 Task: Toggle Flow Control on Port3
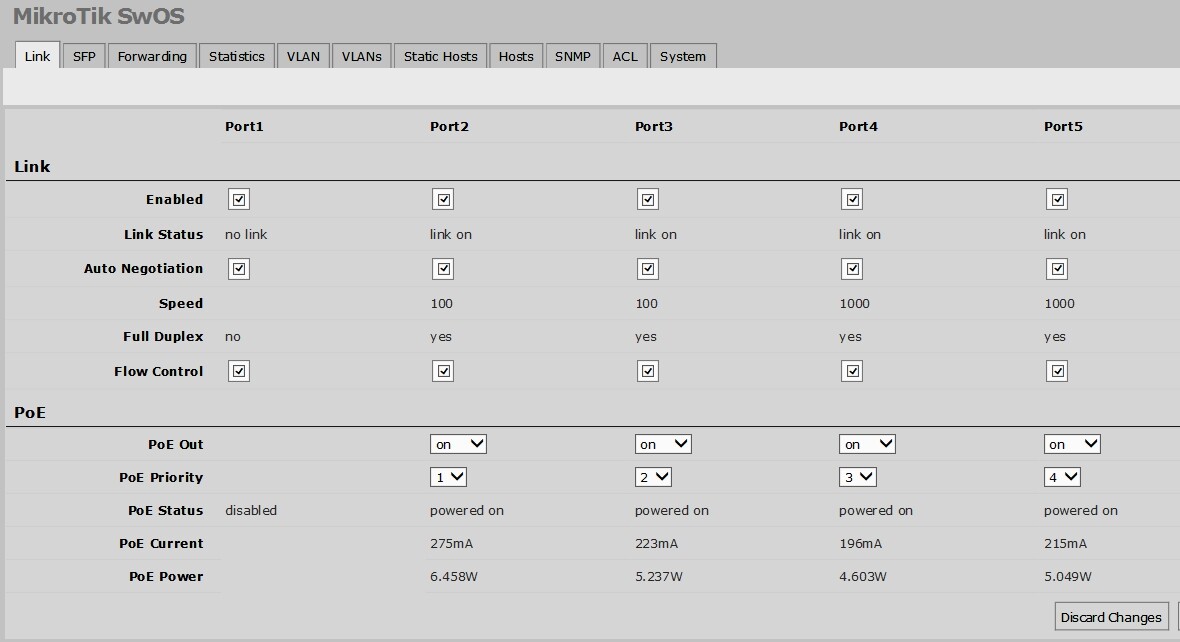coord(648,372)
